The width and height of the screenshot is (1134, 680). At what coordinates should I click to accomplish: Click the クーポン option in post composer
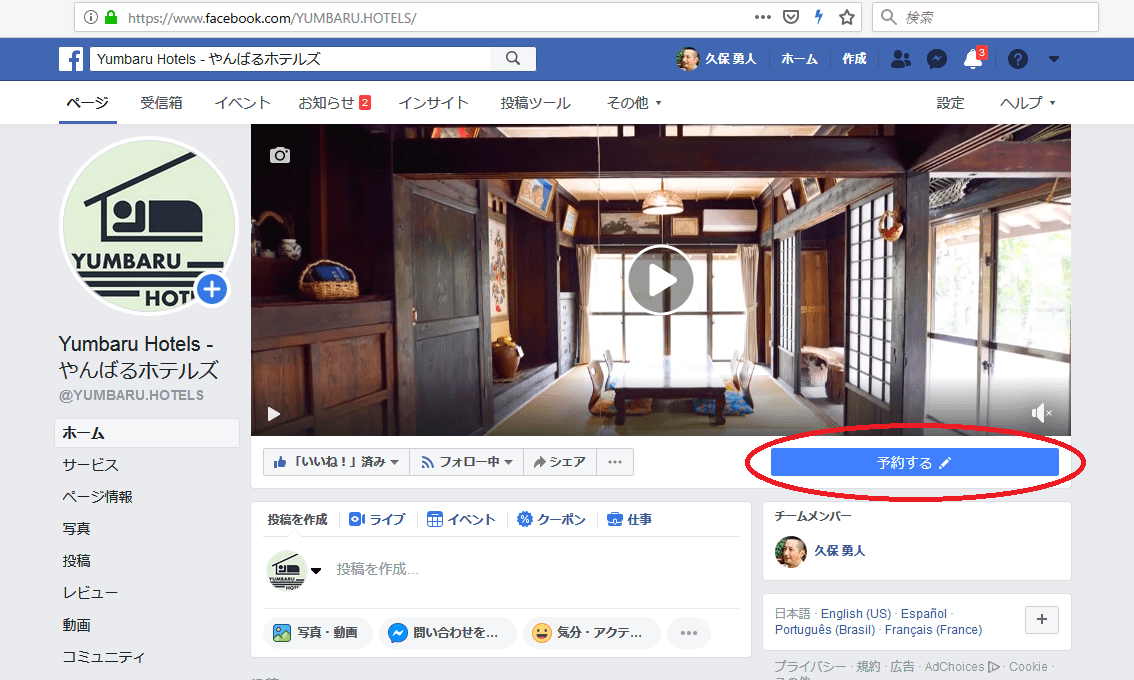click(x=552, y=519)
